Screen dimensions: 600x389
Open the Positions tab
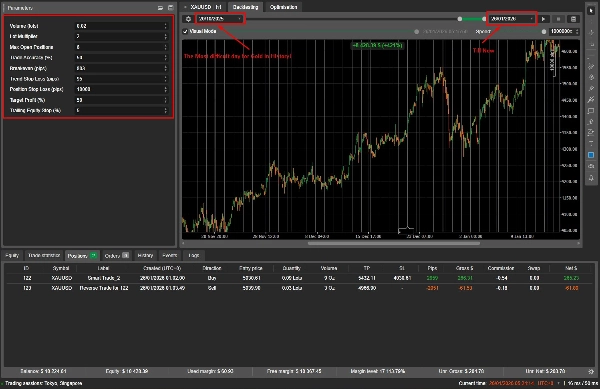pyautogui.click(x=82, y=256)
